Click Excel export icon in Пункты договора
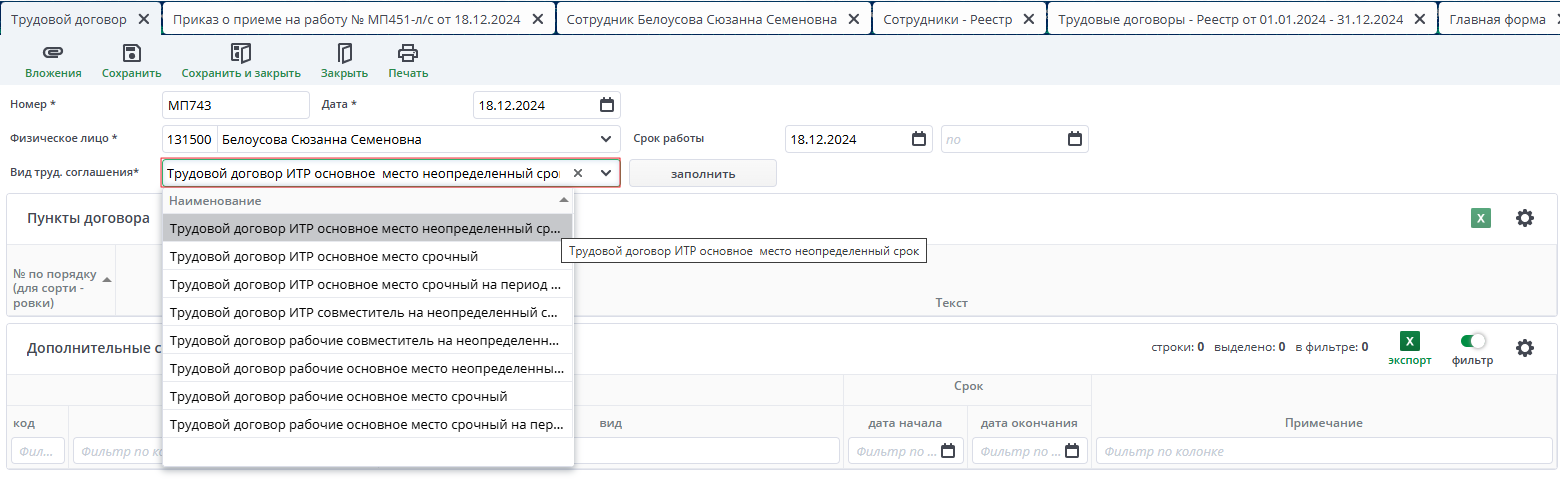Screen dimensions: 1560x479 1480,218
